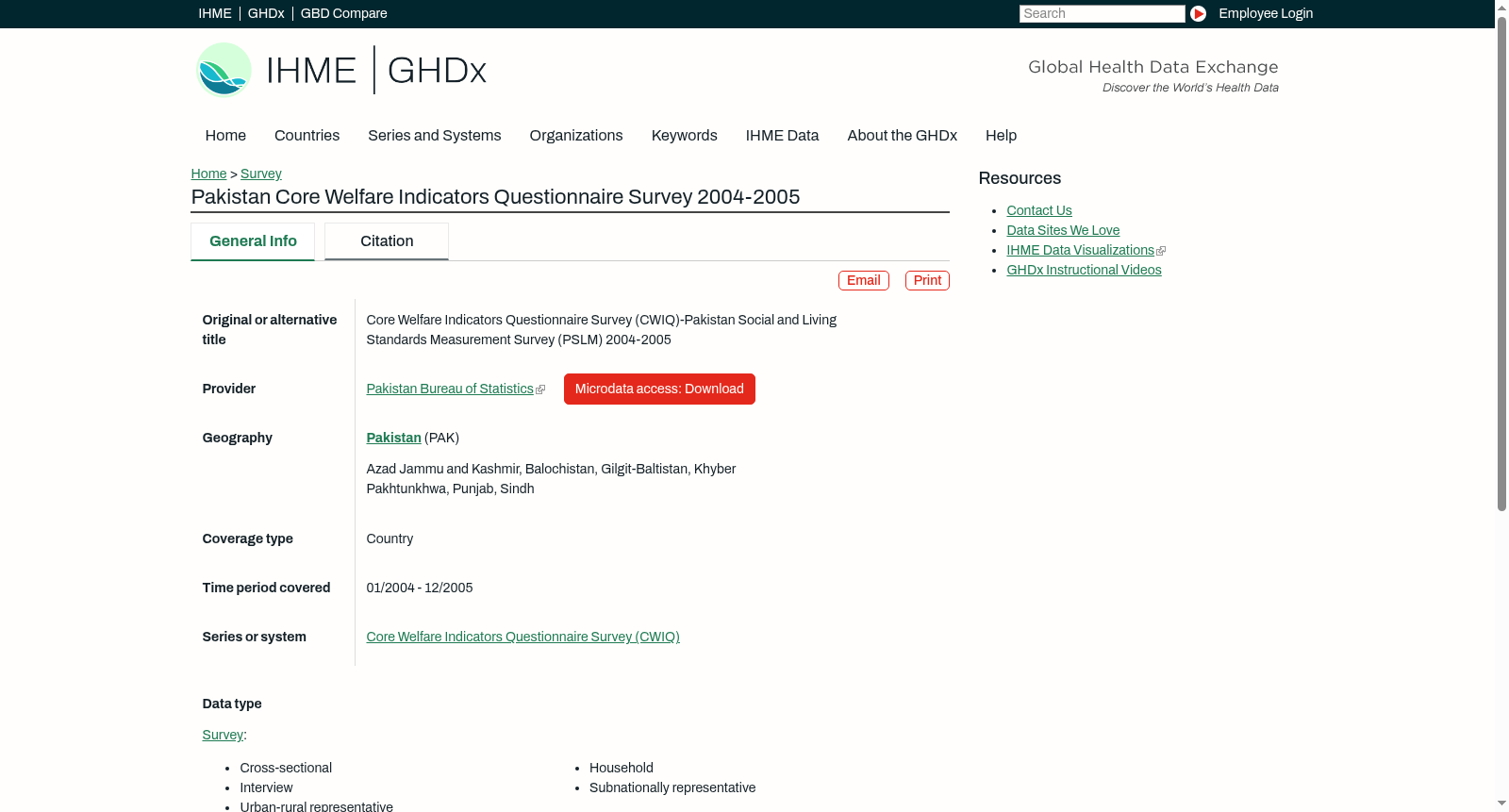
Task: Open Core Welfare Indicators Questionnaire Survey (CWIQ) link
Action: pos(523,637)
